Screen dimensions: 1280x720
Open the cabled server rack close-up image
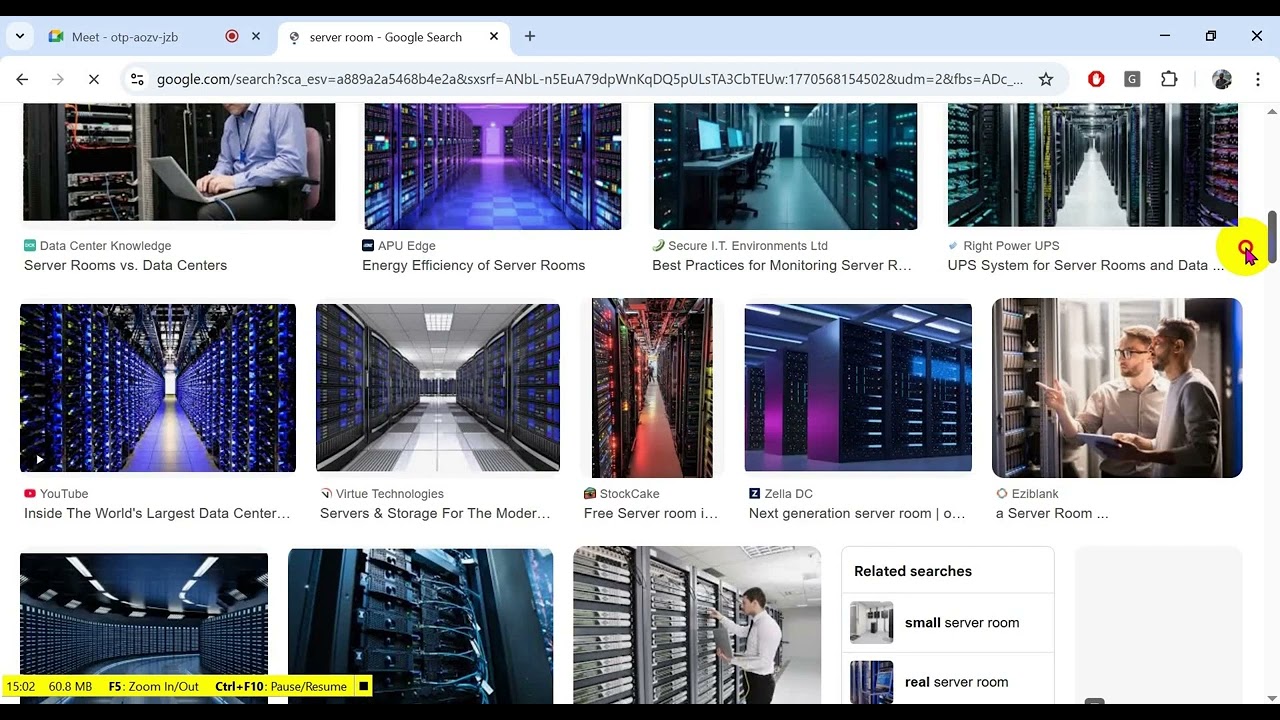pyautogui.click(x=420, y=626)
